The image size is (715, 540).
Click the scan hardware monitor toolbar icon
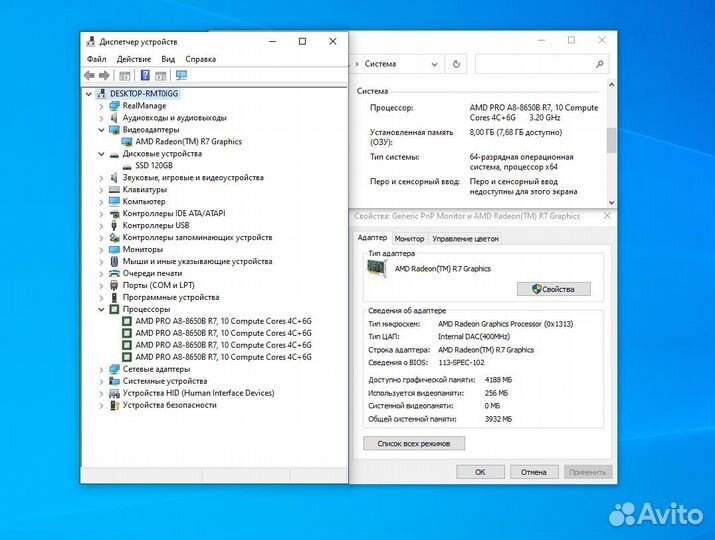(x=181, y=75)
